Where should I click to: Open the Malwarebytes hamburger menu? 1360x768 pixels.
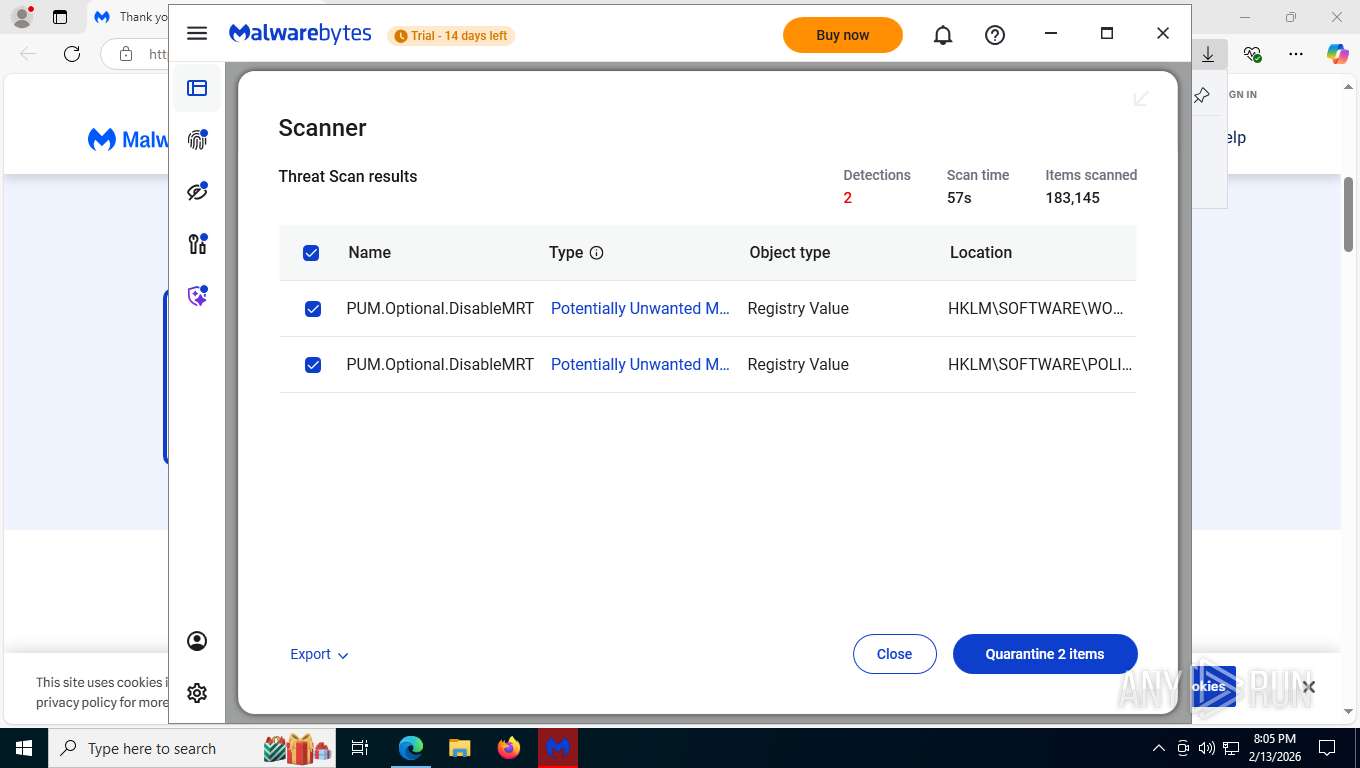point(197,34)
